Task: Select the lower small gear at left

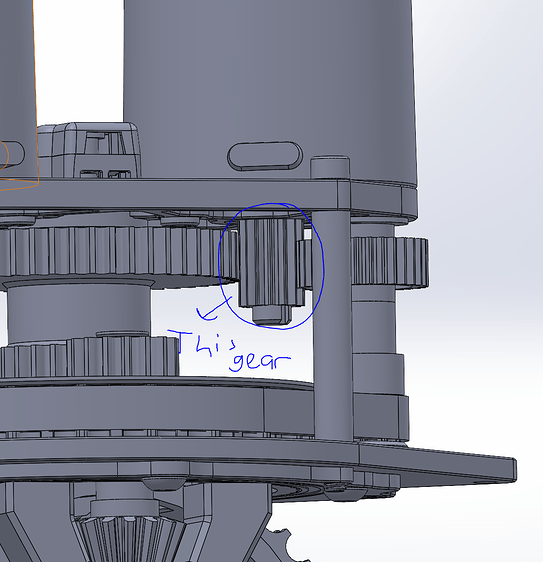Action: click(90, 357)
